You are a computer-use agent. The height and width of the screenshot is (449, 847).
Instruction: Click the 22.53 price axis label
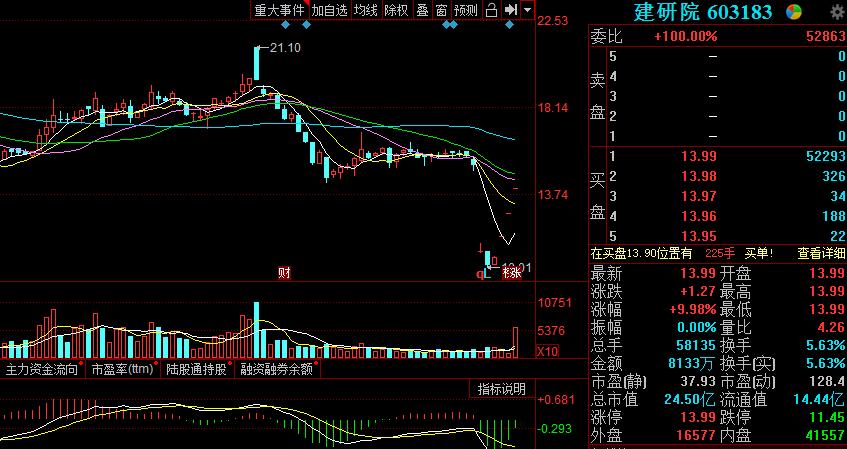click(x=553, y=21)
